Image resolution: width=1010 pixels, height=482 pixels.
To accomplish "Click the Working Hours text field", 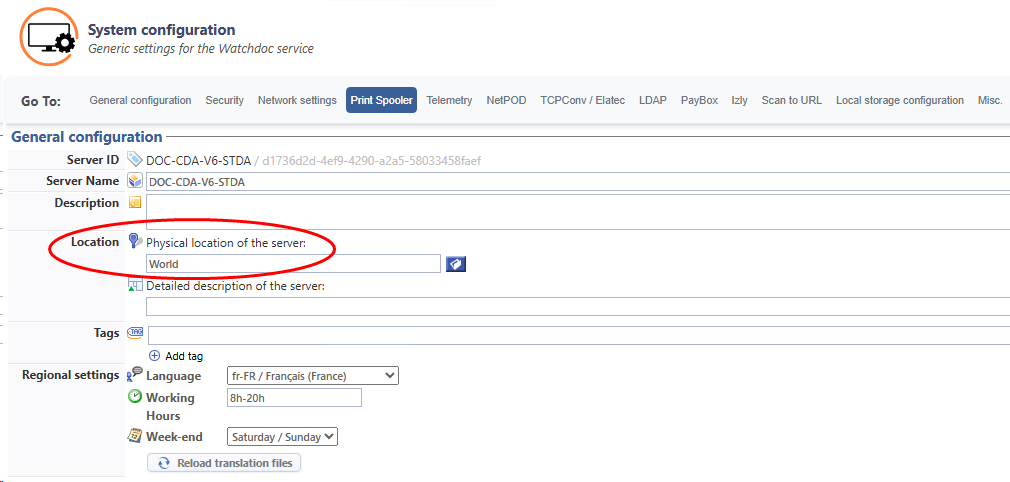I will click(x=294, y=398).
